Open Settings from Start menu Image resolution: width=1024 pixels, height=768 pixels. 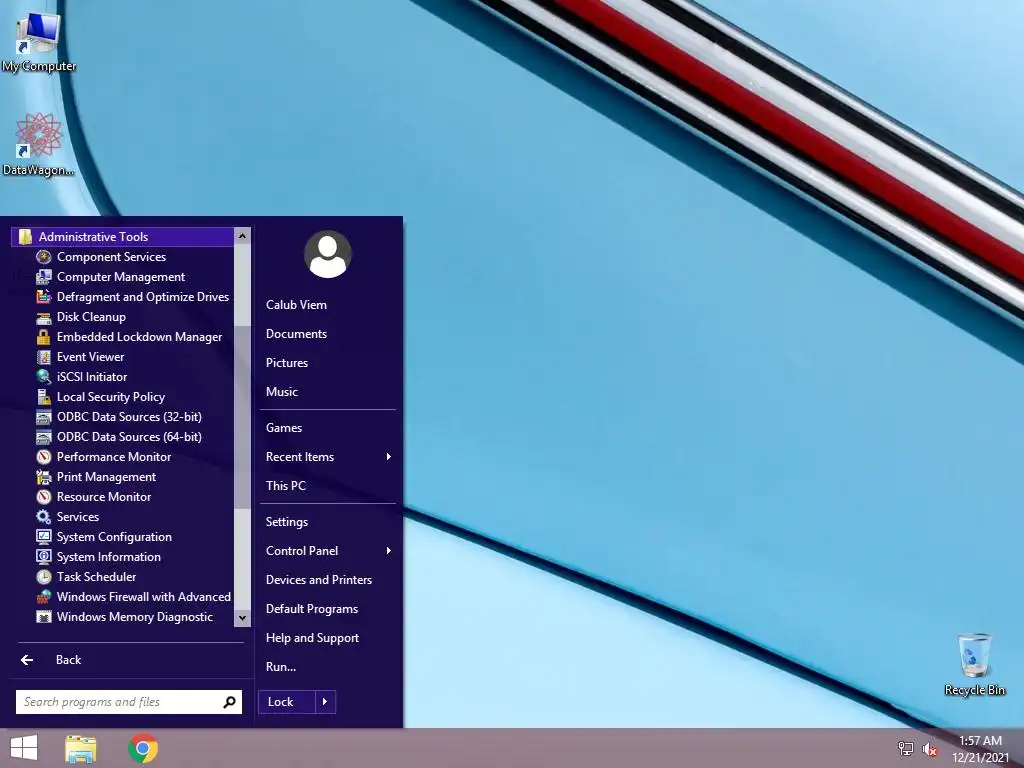click(x=287, y=522)
